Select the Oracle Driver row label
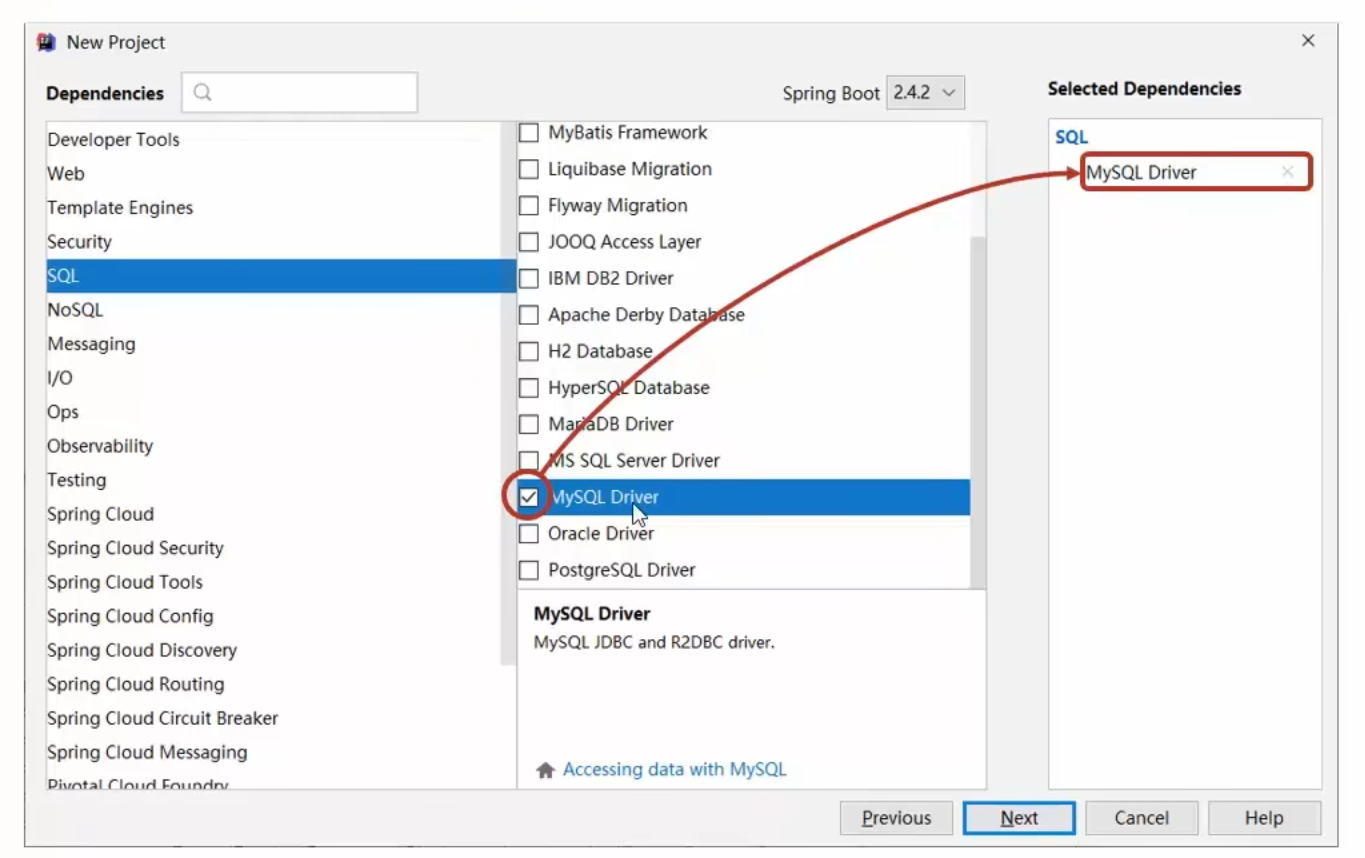 coord(601,534)
